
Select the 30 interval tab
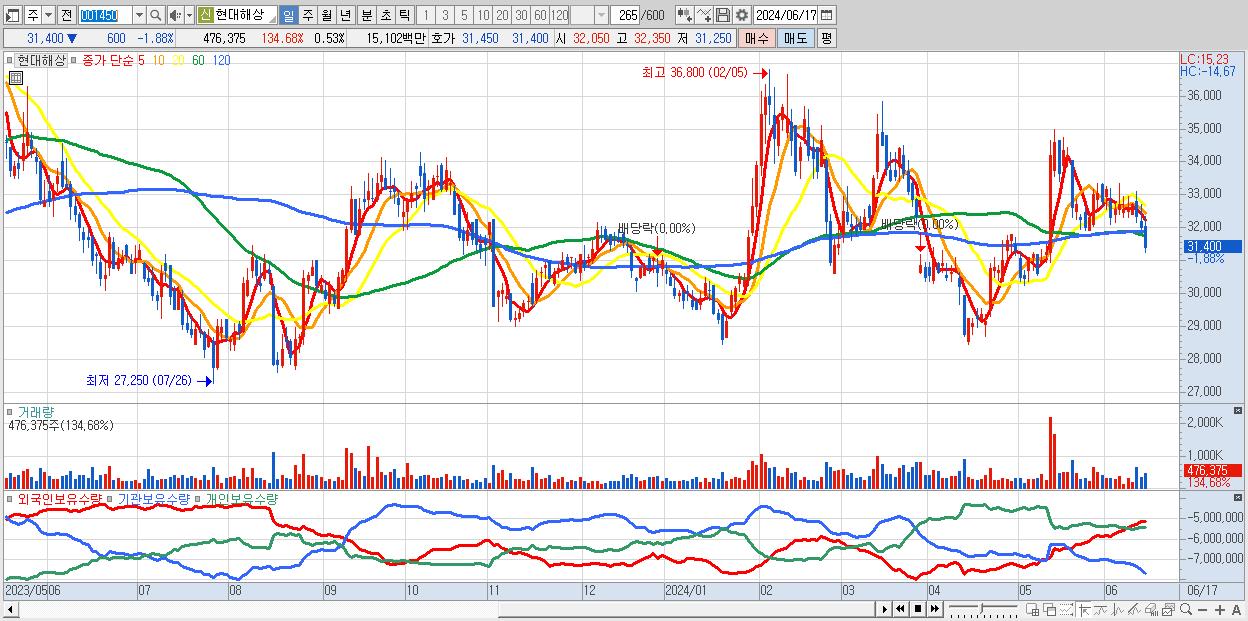point(521,15)
